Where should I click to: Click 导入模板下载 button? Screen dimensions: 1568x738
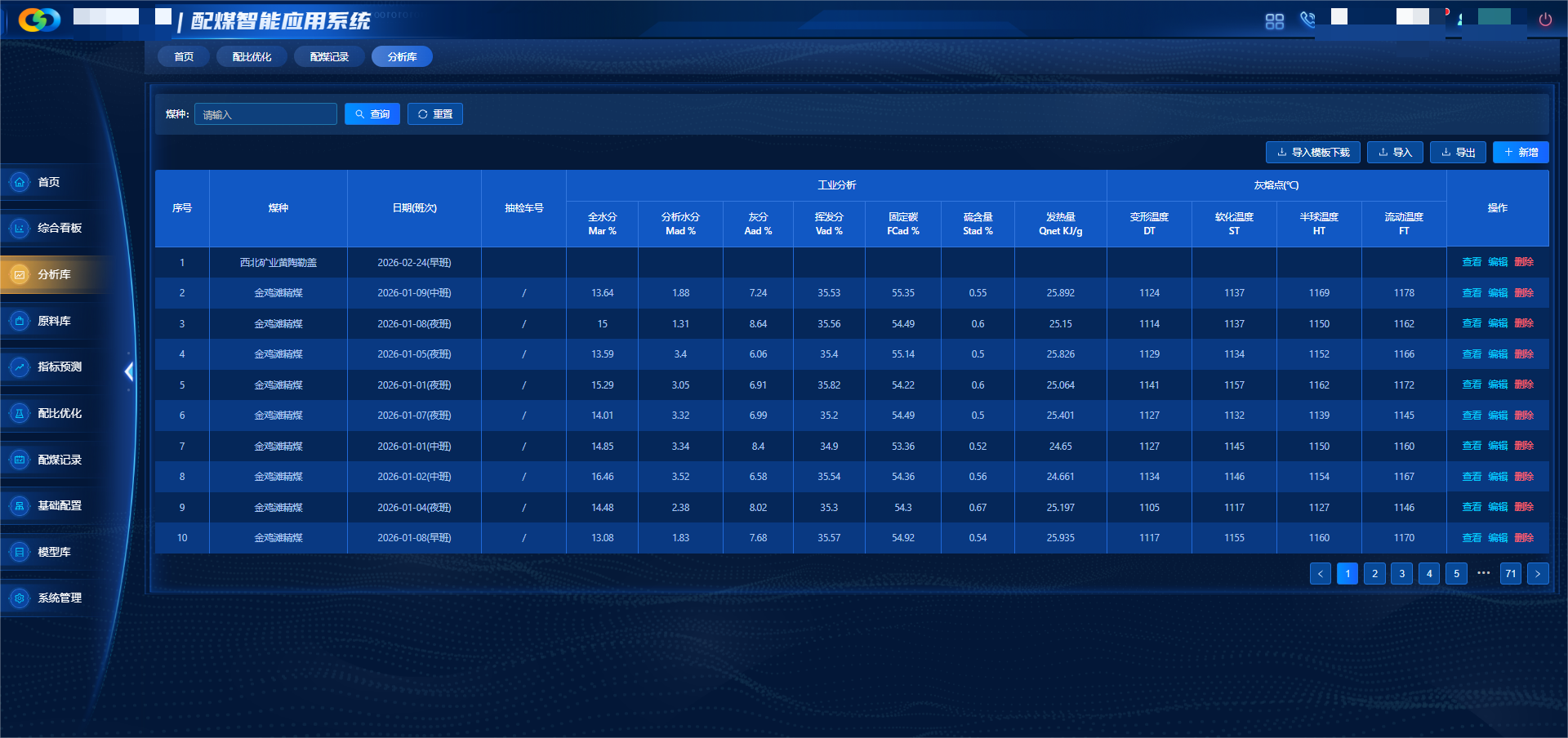click(1312, 153)
